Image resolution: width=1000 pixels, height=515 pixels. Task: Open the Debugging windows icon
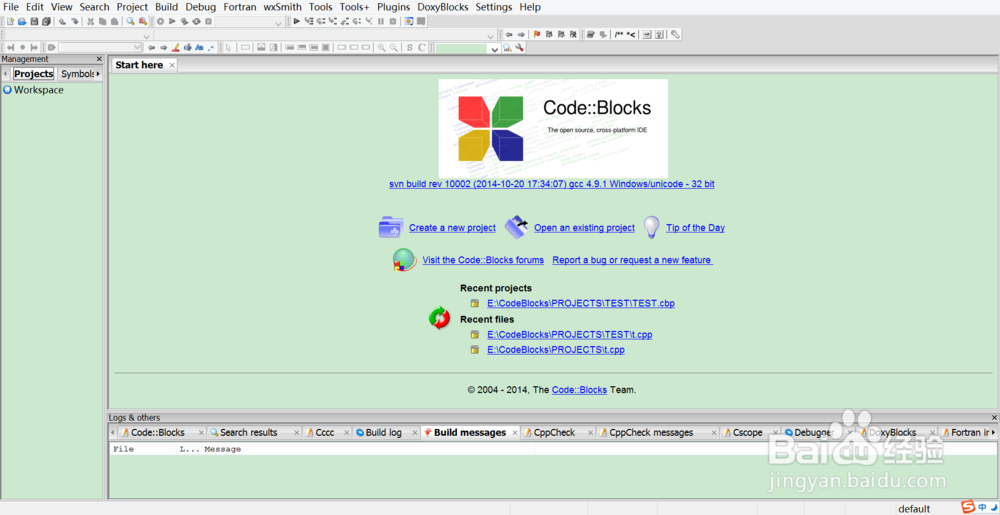[409, 21]
